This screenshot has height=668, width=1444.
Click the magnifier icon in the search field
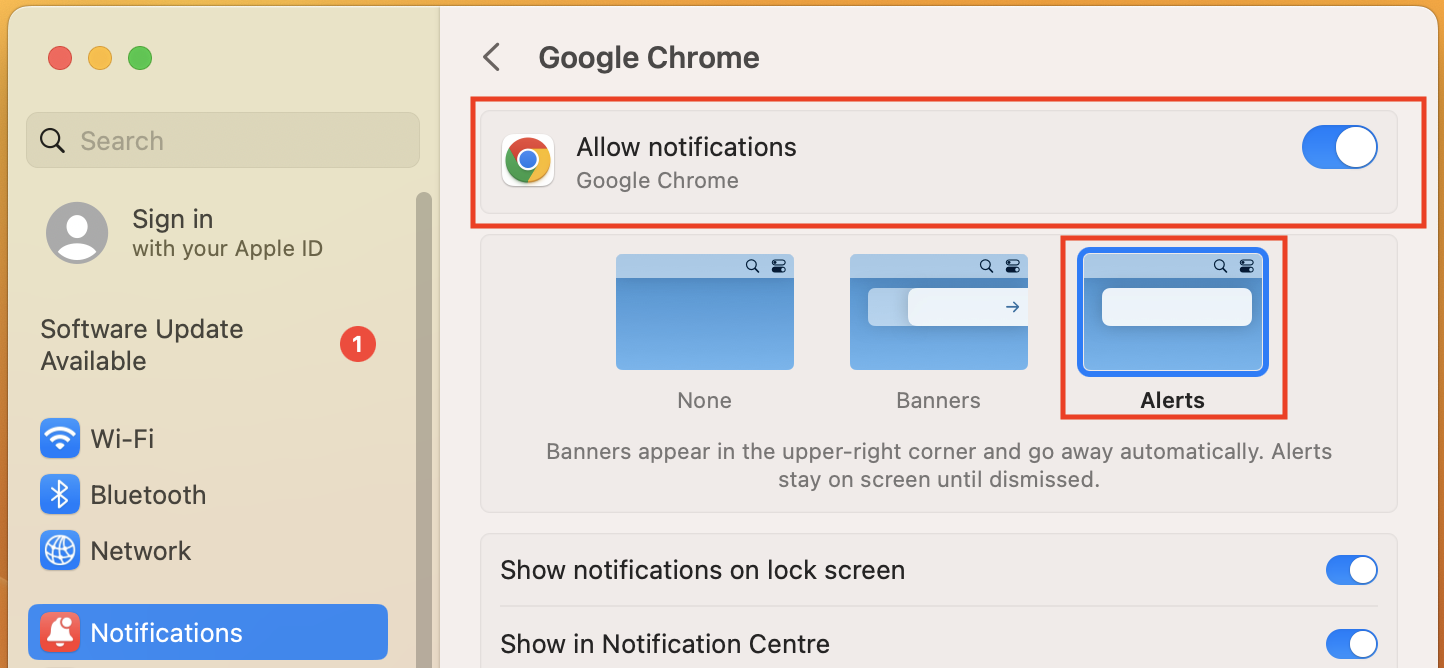pyautogui.click(x=53, y=140)
